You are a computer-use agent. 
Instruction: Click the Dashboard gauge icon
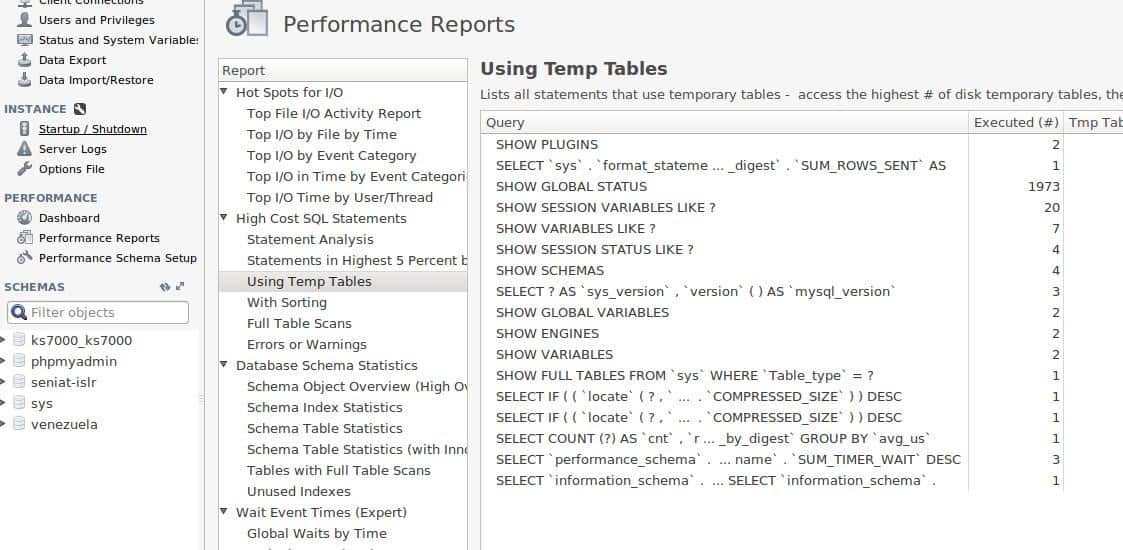coord(24,218)
